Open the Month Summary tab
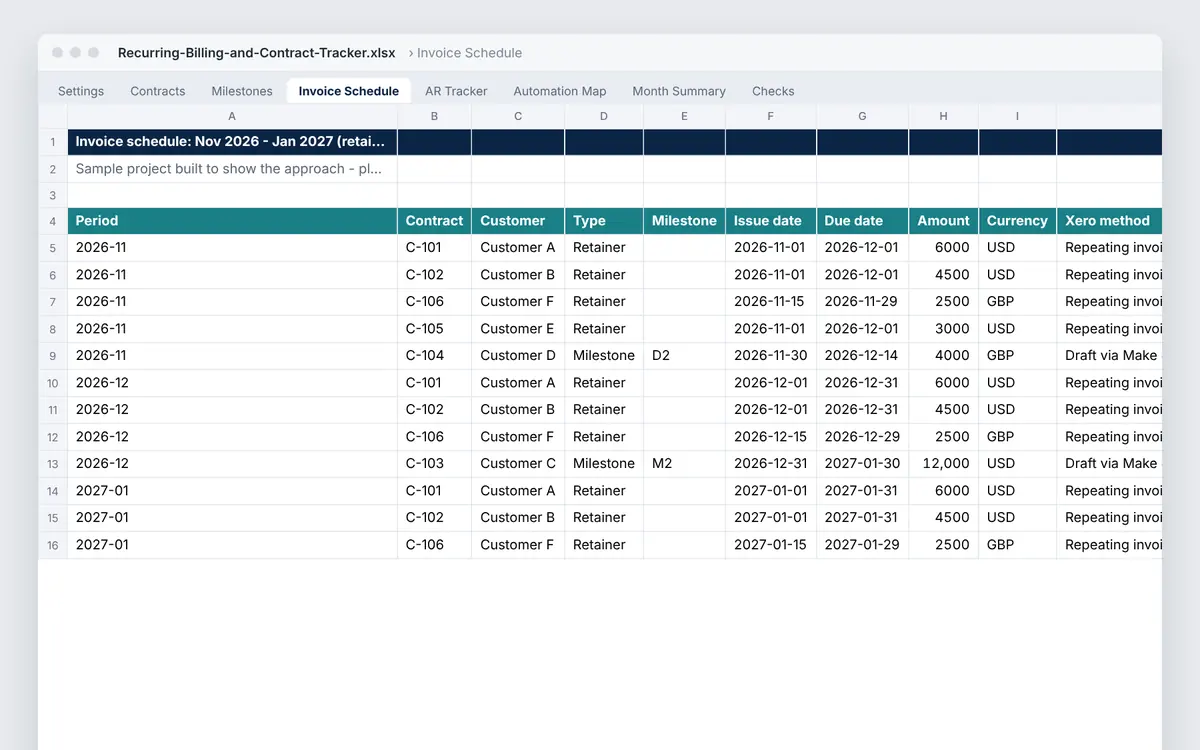Image resolution: width=1200 pixels, height=750 pixels. click(679, 91)
